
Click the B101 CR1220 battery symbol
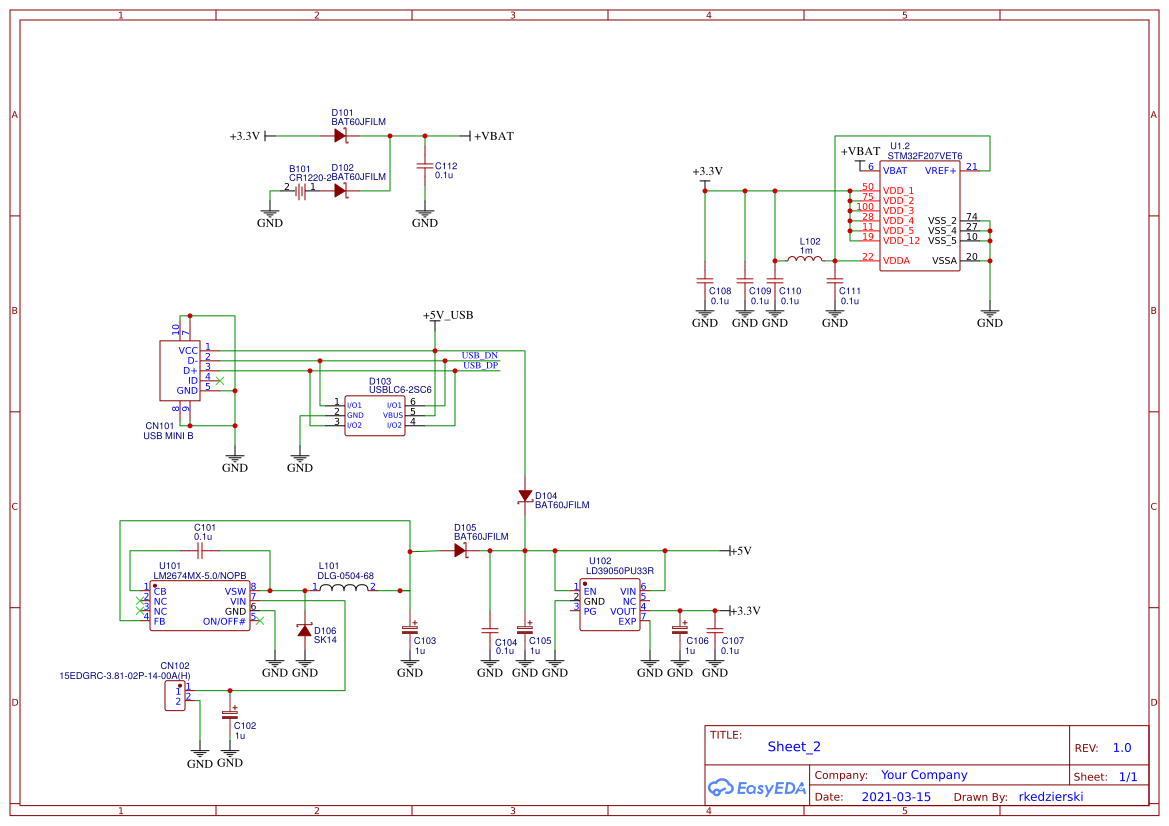(x=299, y=189)
